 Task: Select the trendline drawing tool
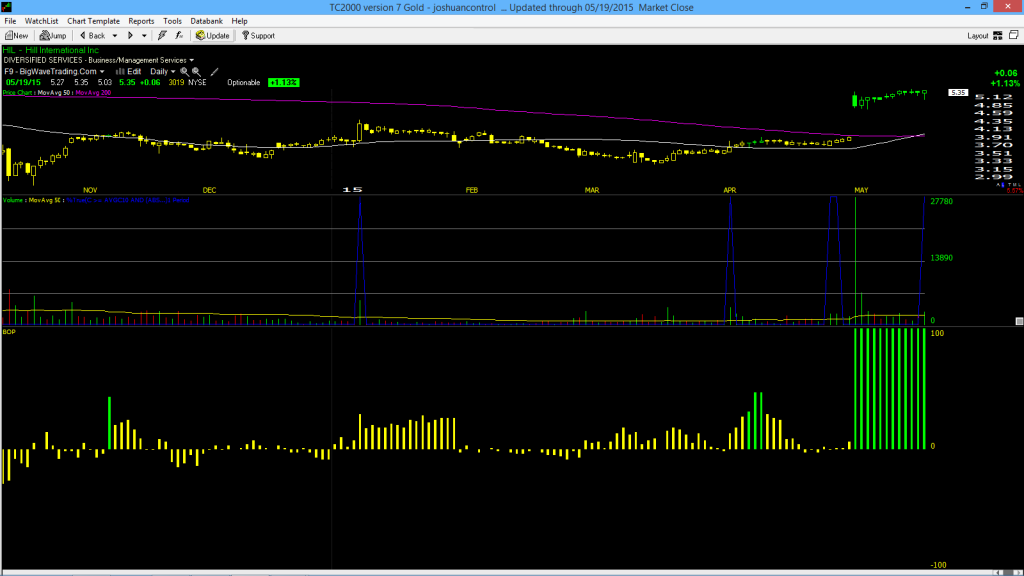[214, 72]
